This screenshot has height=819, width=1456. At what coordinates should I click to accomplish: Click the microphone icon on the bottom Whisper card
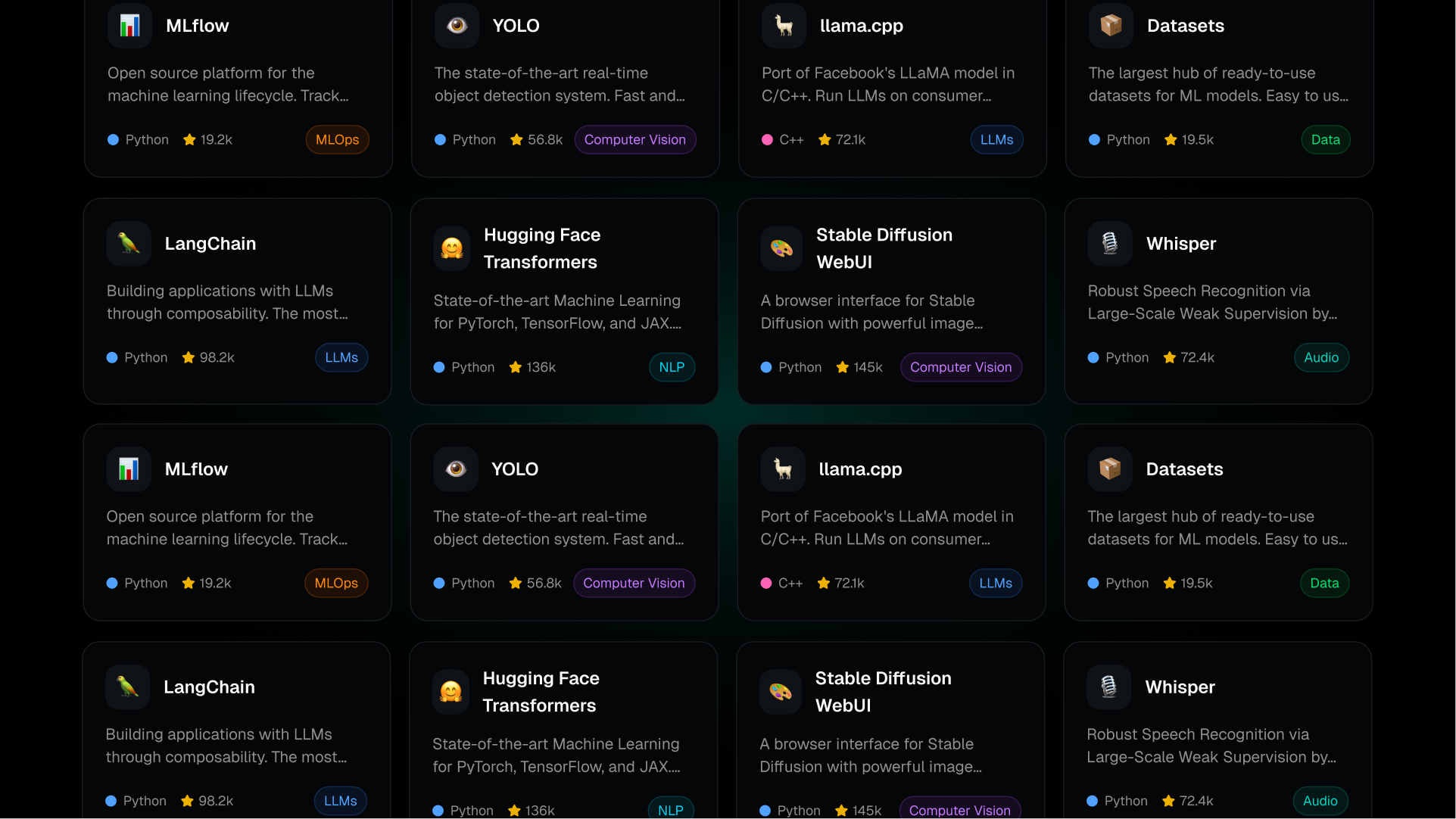pos(1109,687)
